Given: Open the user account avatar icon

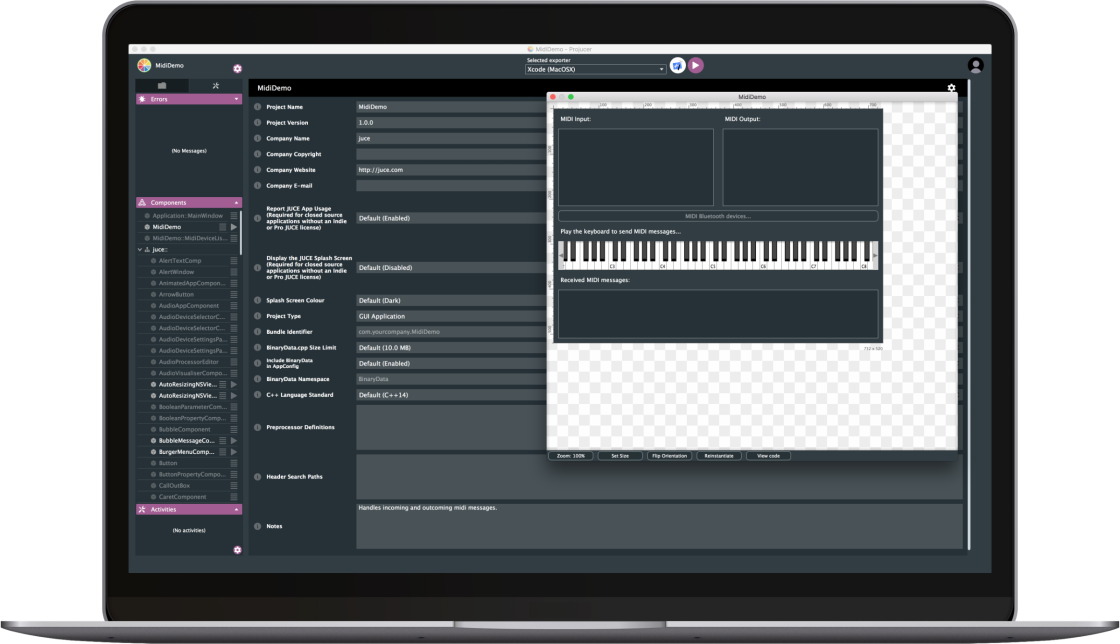Looking at the screenshot, I should coord(975,66).
